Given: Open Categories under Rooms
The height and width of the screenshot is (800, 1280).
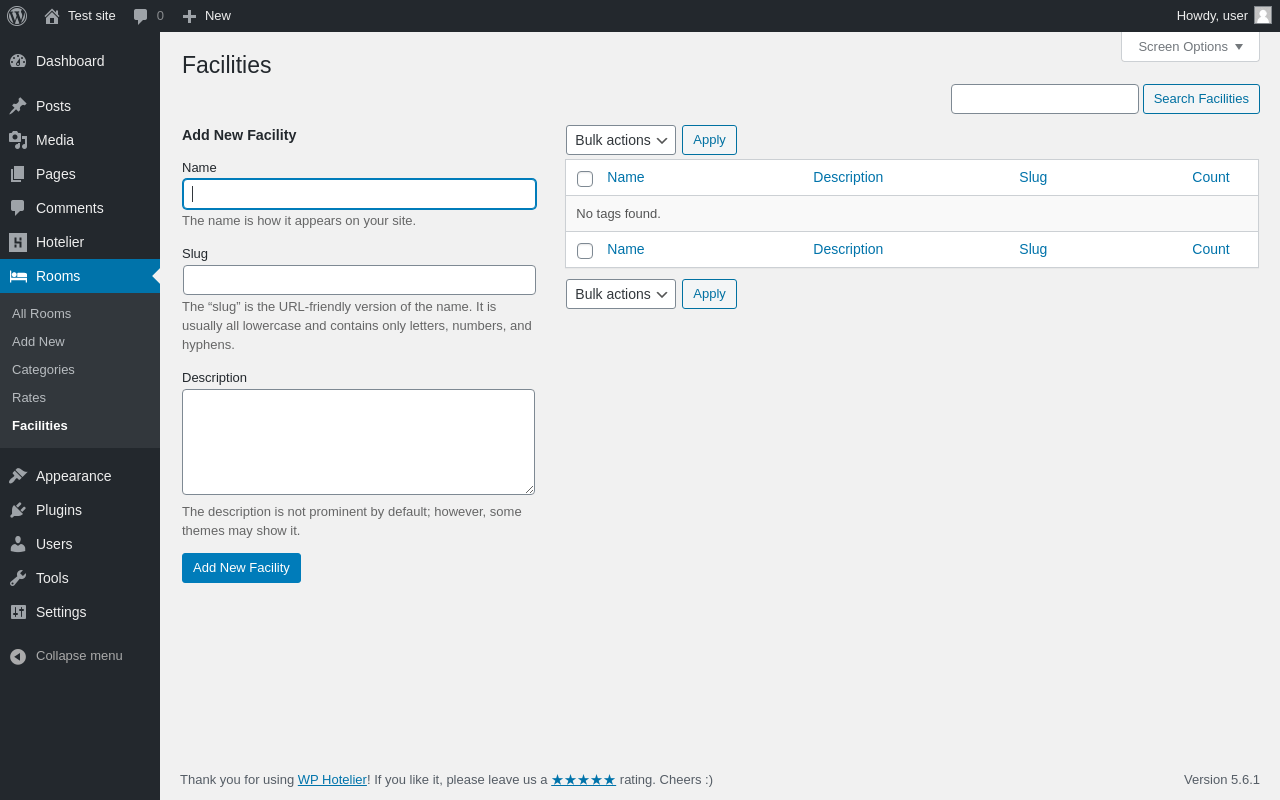Looking at the screenshot, I should [x=43, y=370].
